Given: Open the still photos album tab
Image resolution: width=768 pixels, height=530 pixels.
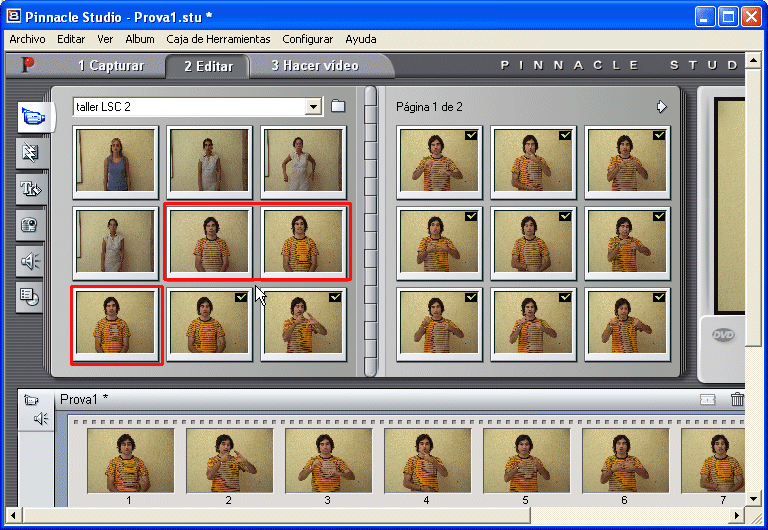Looking at the screenshot, I should (30, 225).
